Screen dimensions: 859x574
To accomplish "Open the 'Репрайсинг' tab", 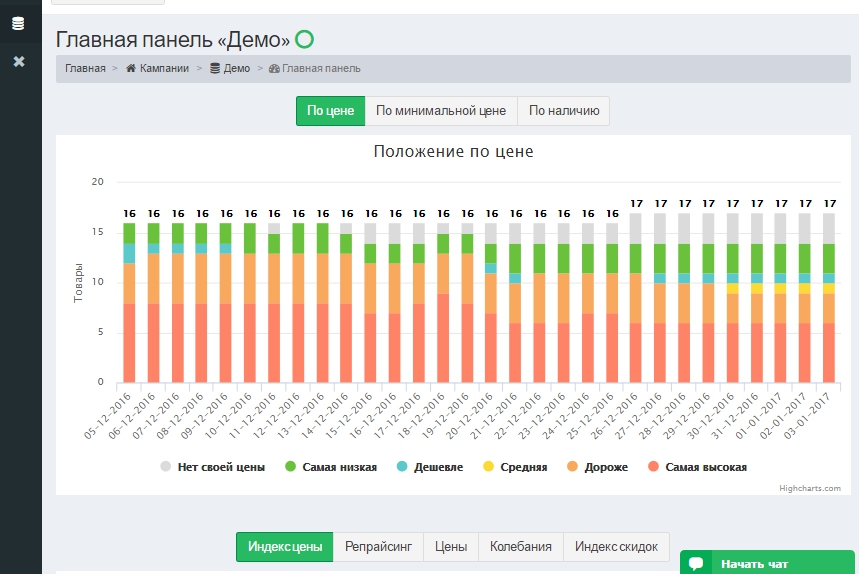I will (x=377, y=547).
